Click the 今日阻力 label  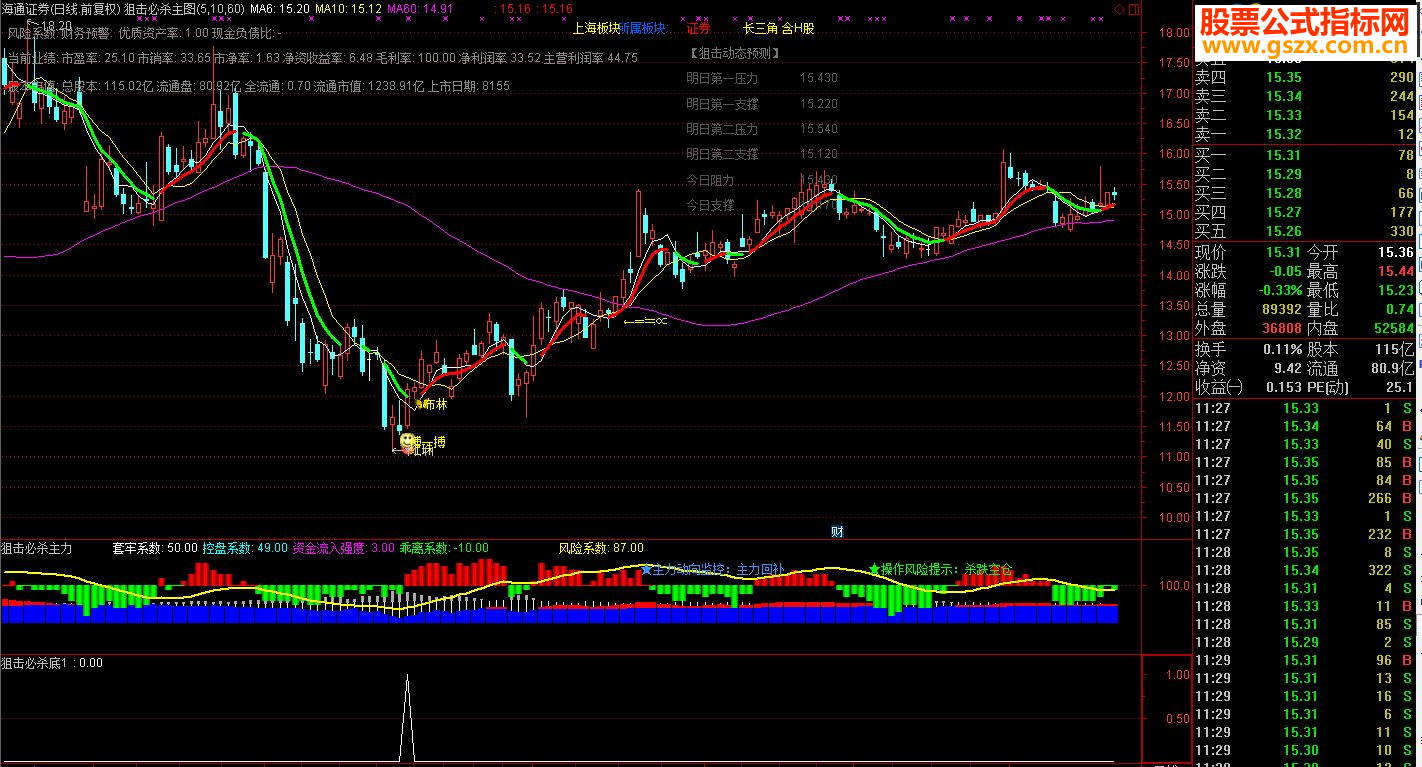click(710, 180)
